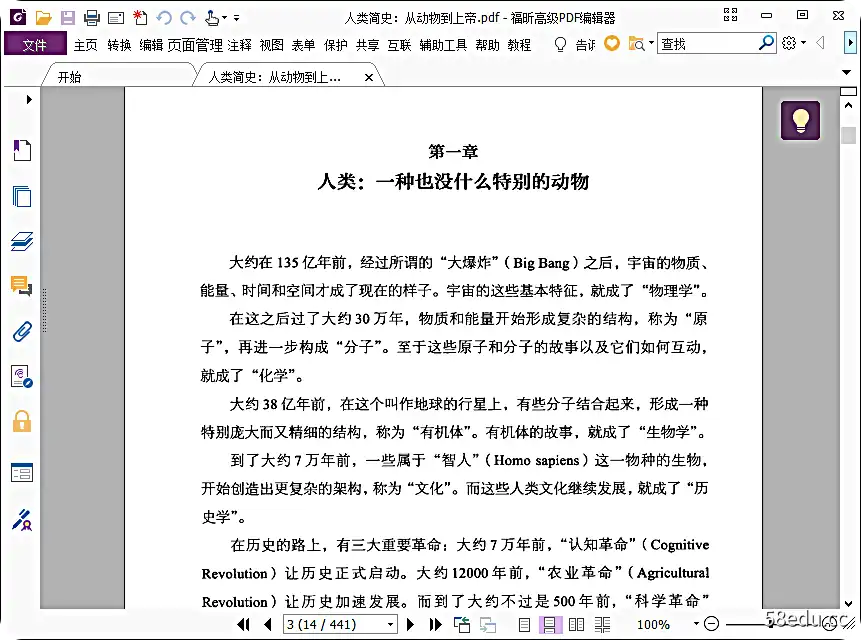Close the 人类简史 document tab
The width and height of the screenshot is (861, 640).
(x=369, y=77)
